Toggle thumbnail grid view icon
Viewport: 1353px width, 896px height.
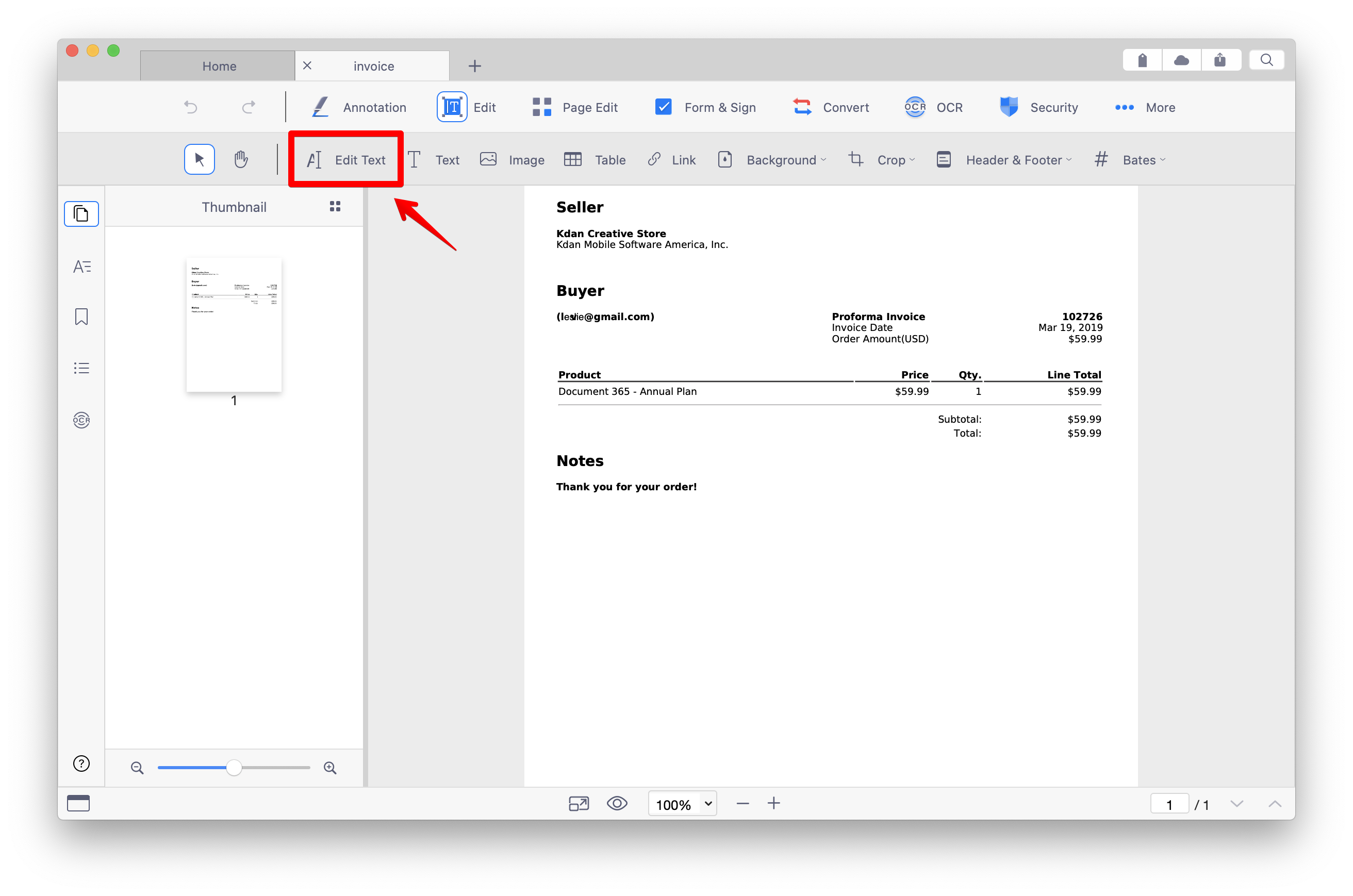point(335,206)
